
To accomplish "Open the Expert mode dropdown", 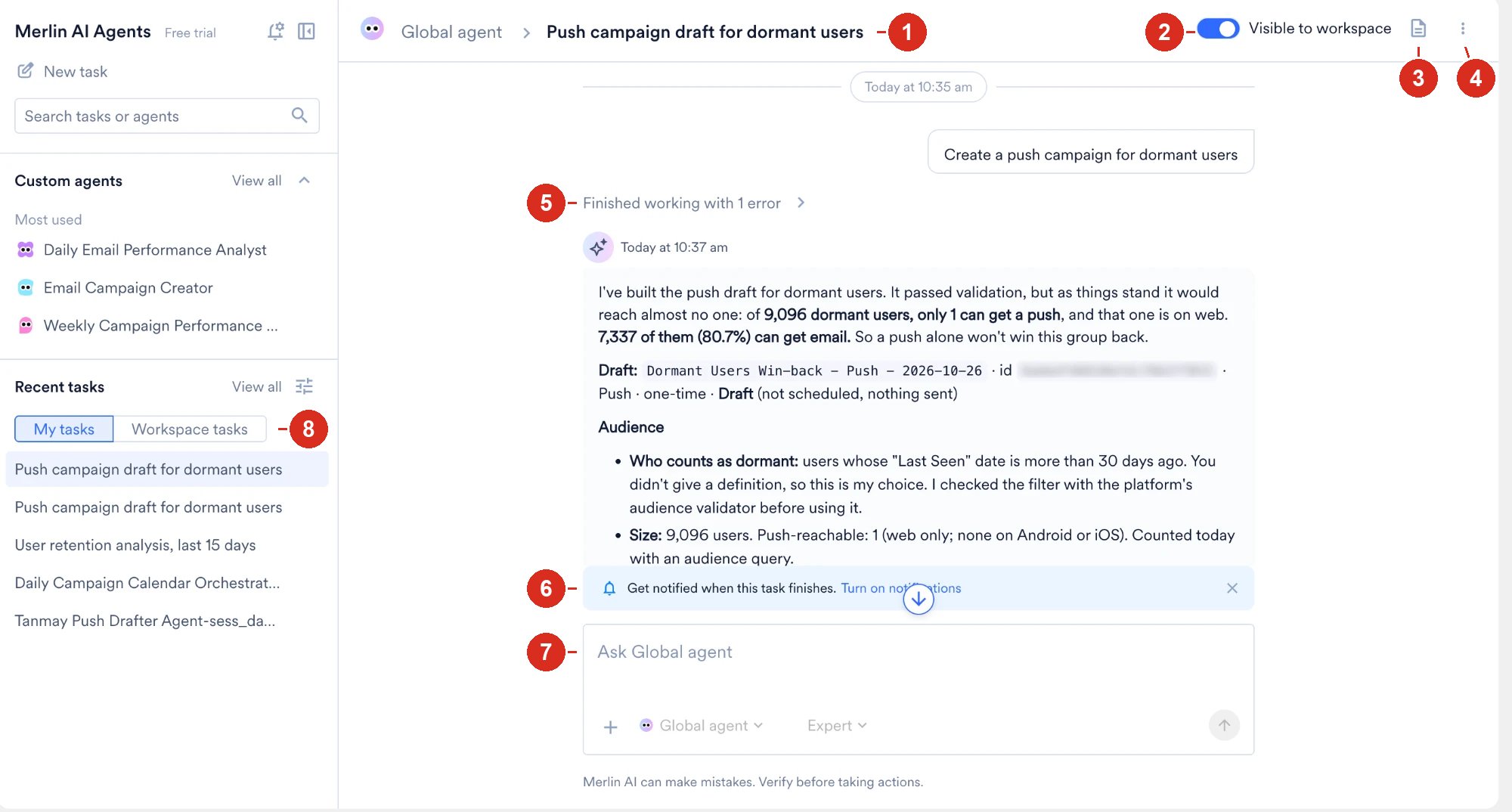I will tap(837, 726).
